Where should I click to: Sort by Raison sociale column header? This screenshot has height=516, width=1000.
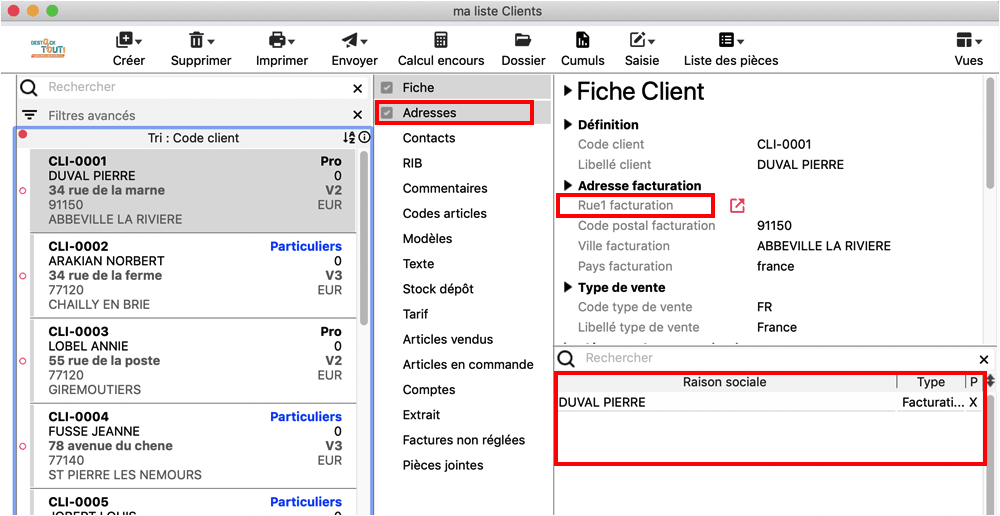coord(724,382)
